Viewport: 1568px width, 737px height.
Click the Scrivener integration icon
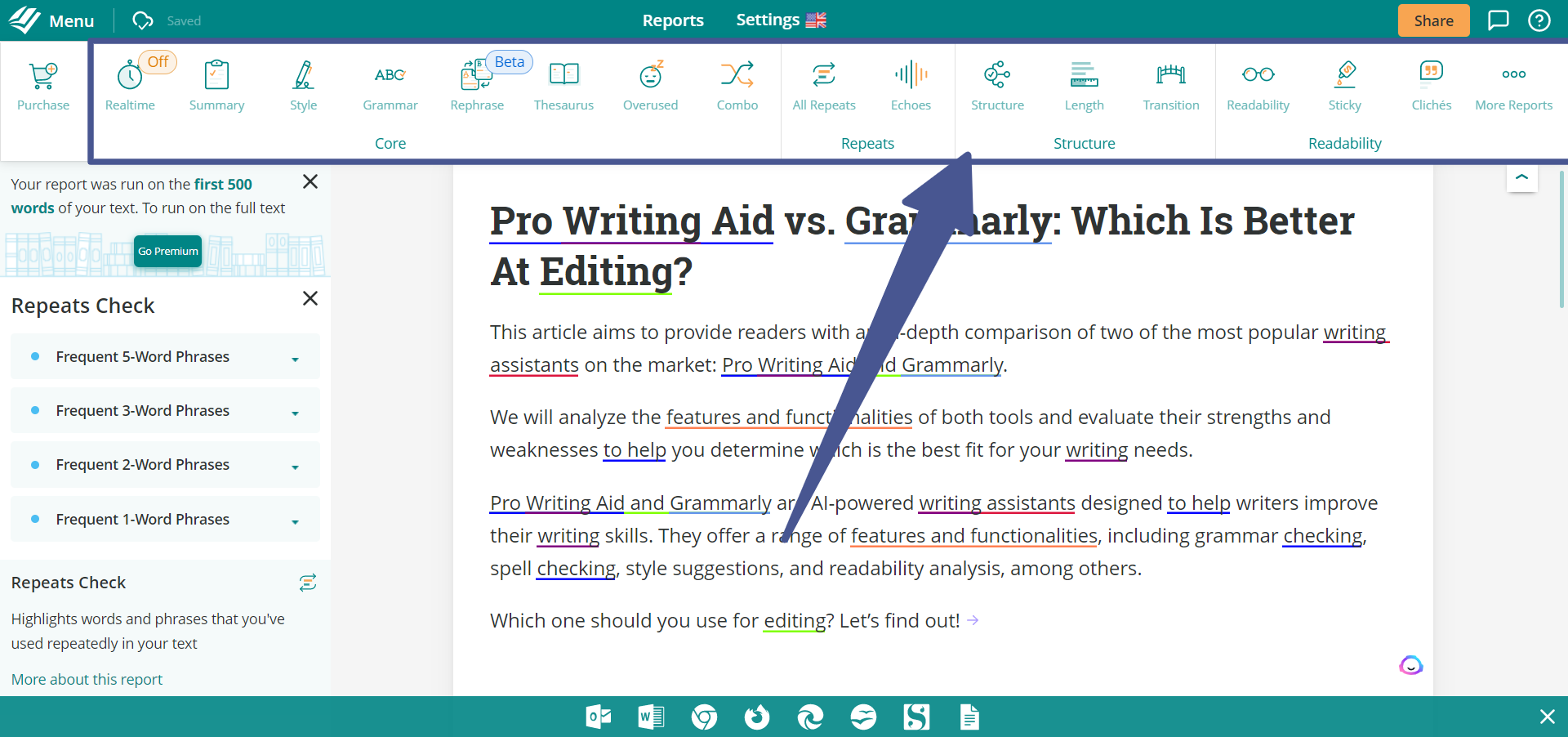pyautogui.click(x=916, y=717)
